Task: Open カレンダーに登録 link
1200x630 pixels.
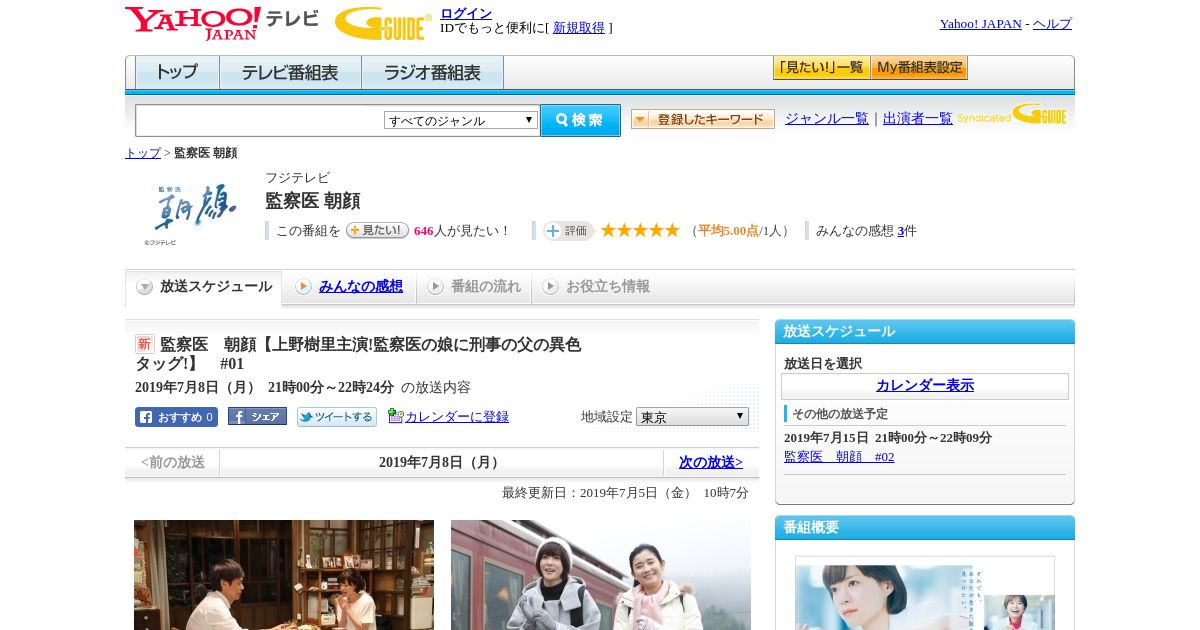Action: pos(457,417)
